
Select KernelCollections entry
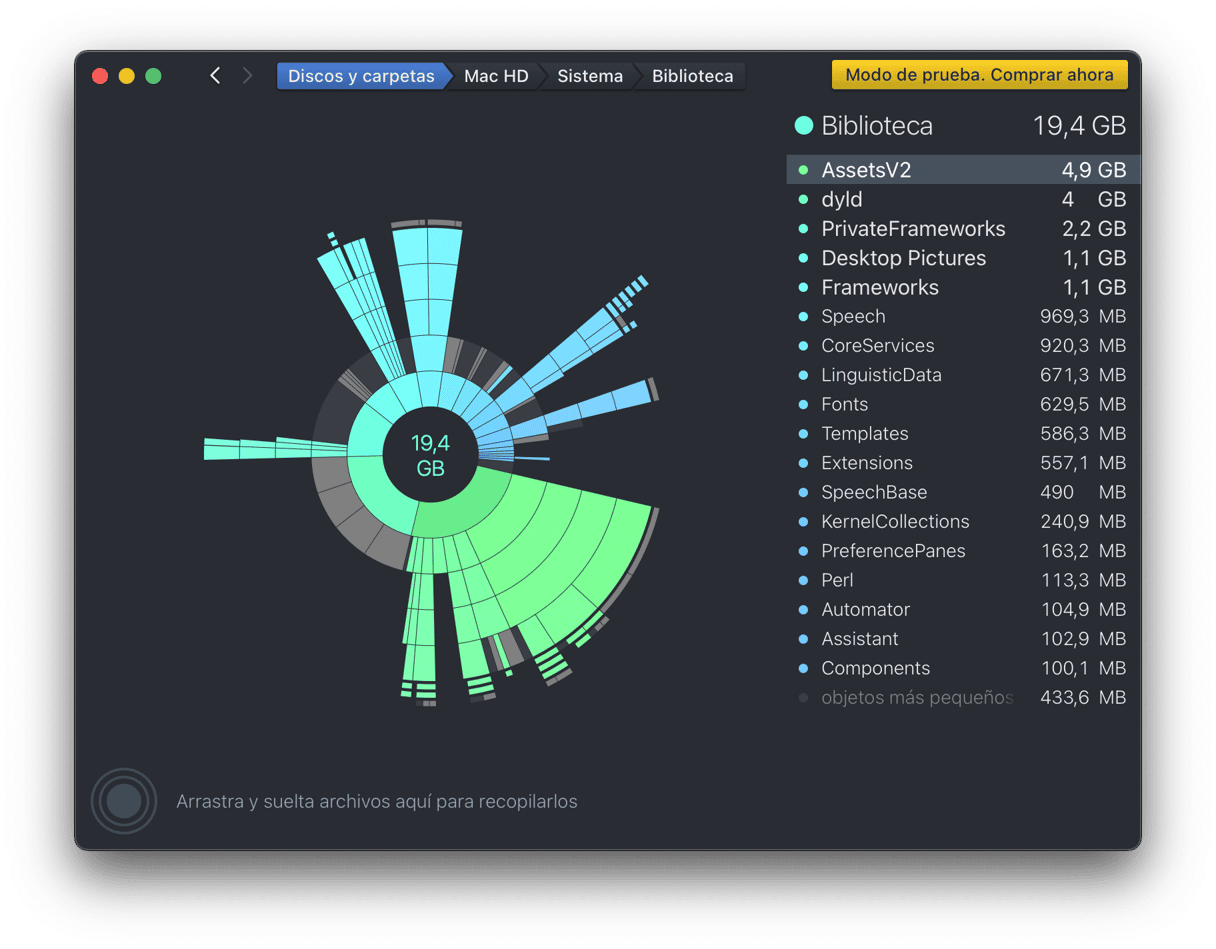click(963, 522)
